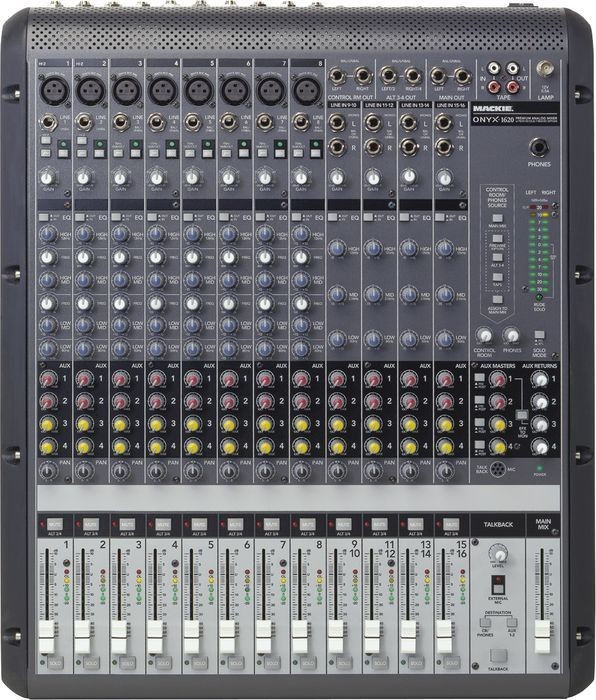The height and width of the screenshot is (700, 596).
Task: Click the tape IN left RCA jack
Action: coord(494,68)
